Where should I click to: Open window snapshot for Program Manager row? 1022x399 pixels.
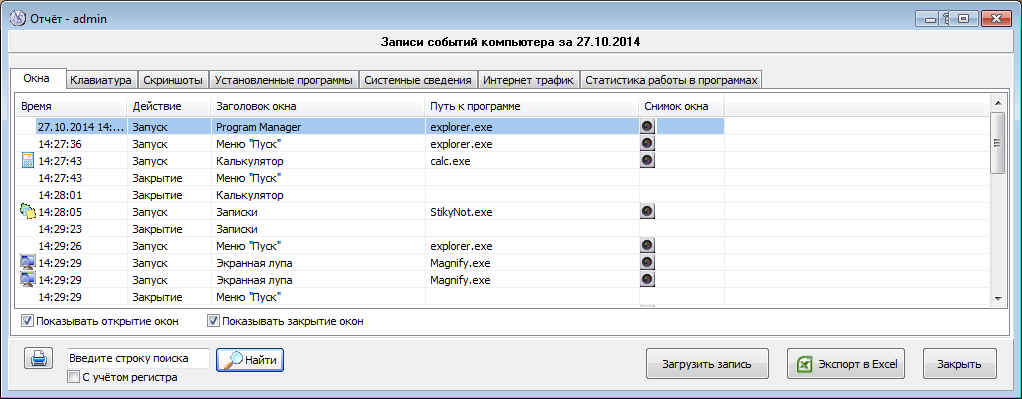(647, 126)
